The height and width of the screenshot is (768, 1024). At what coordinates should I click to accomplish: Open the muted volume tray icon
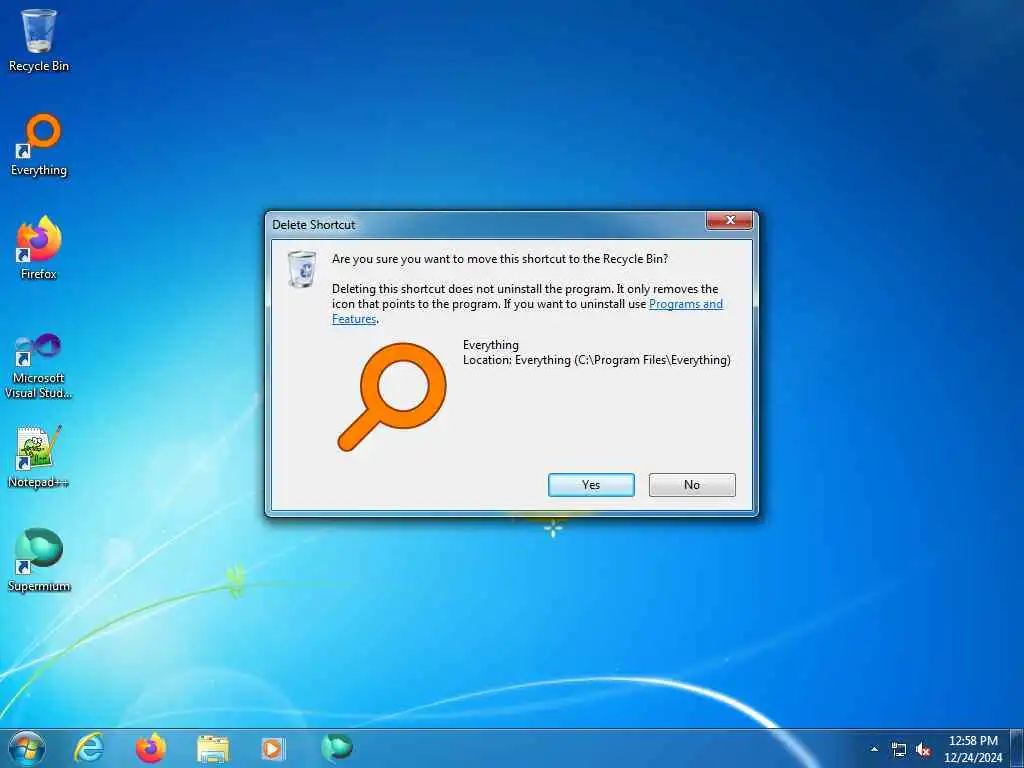923,750
